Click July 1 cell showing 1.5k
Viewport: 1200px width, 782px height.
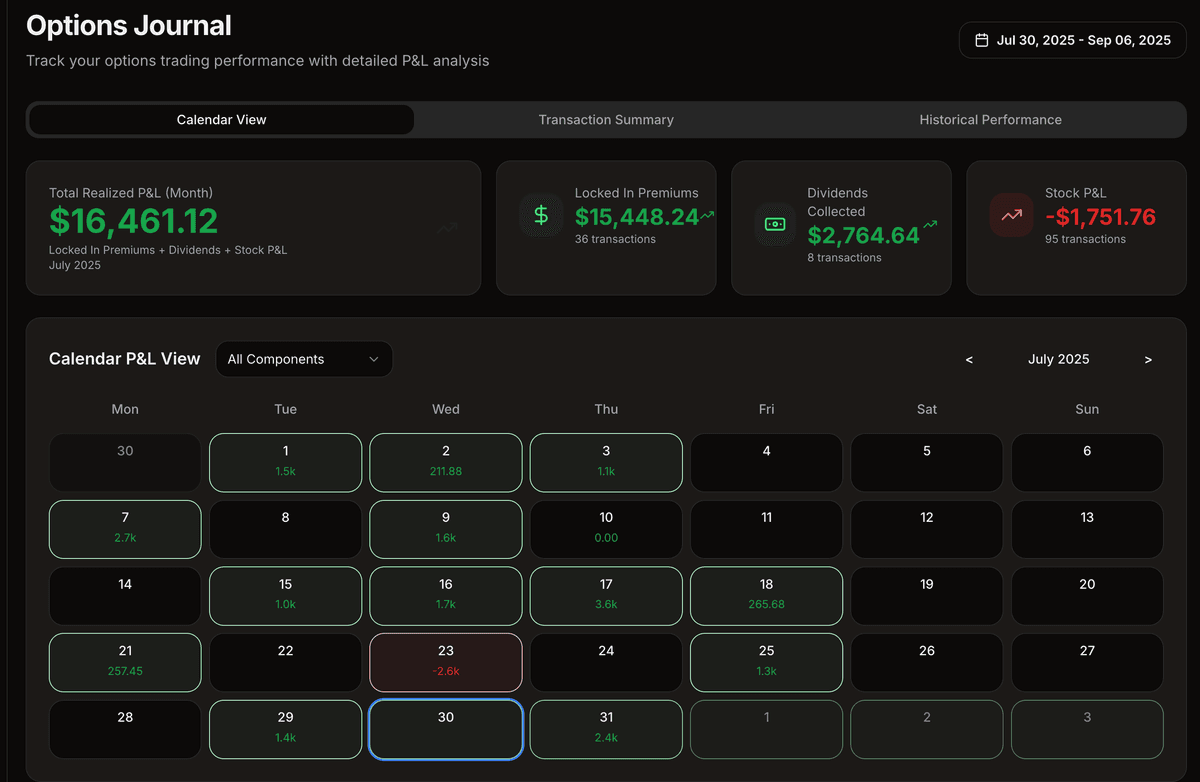point(285,462)
